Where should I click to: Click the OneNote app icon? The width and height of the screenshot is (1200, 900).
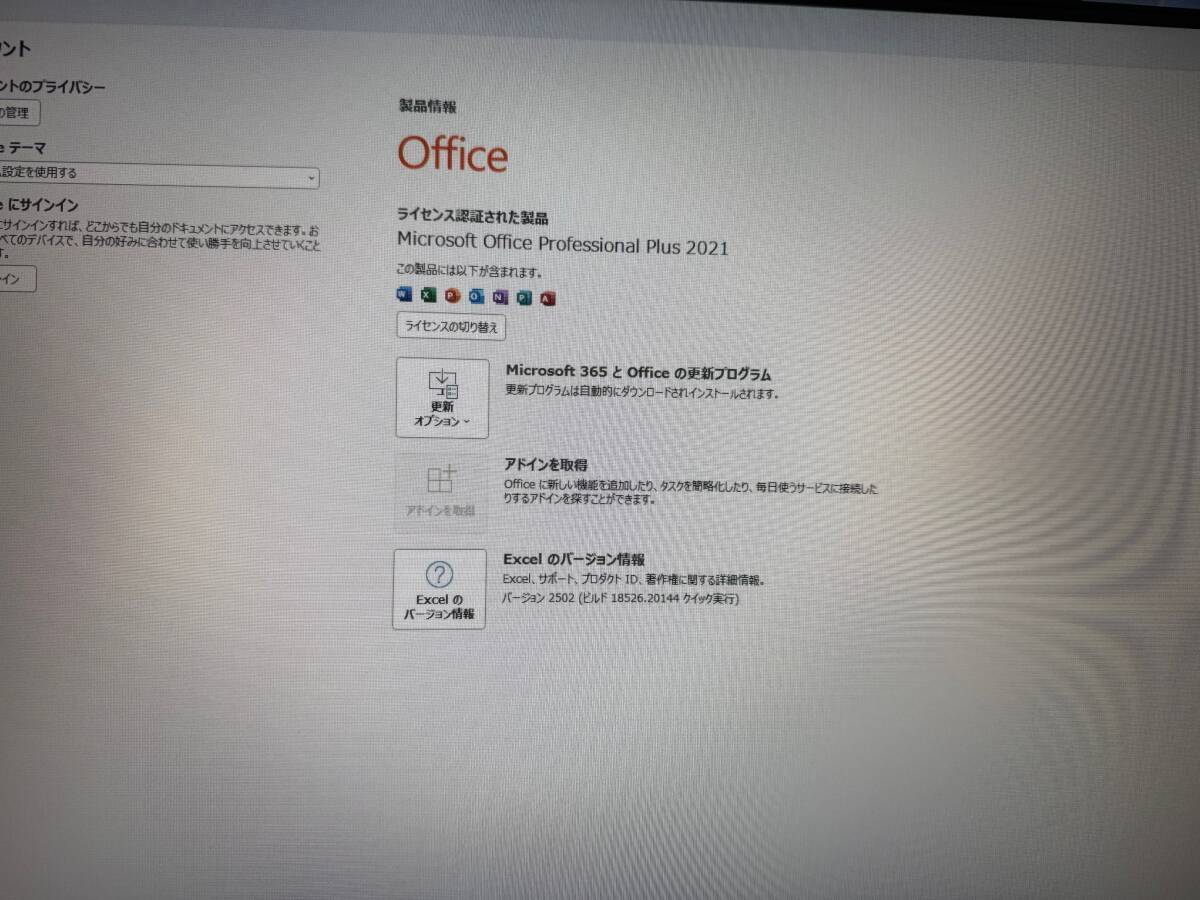pyautogui.click(x=500, y=297)
